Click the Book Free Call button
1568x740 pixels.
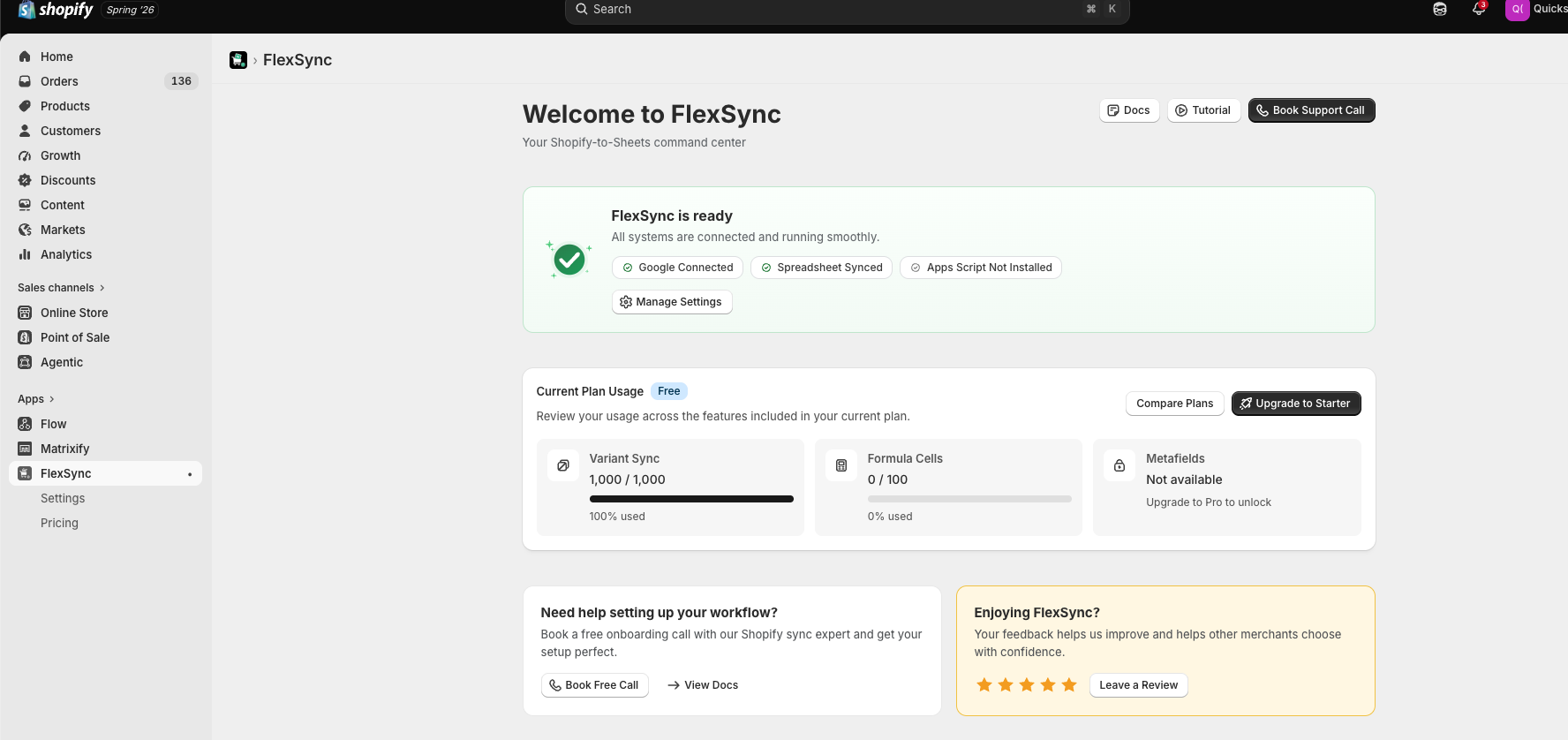[594, 685]
